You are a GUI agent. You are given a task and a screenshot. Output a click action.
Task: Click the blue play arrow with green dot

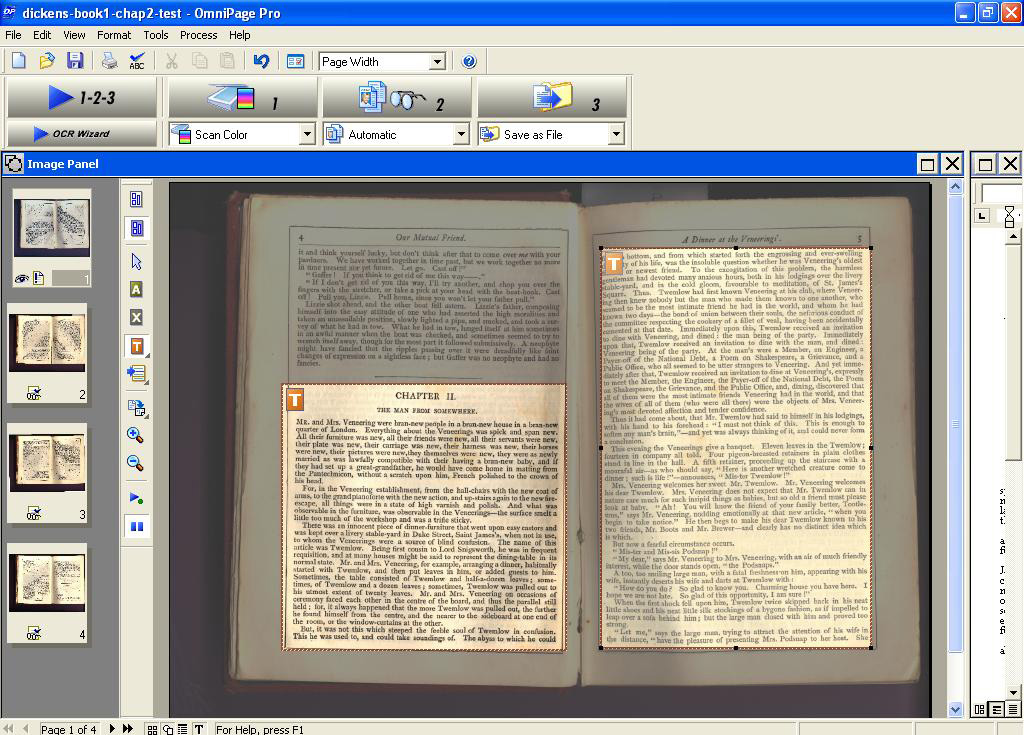(x=136, y=498)
